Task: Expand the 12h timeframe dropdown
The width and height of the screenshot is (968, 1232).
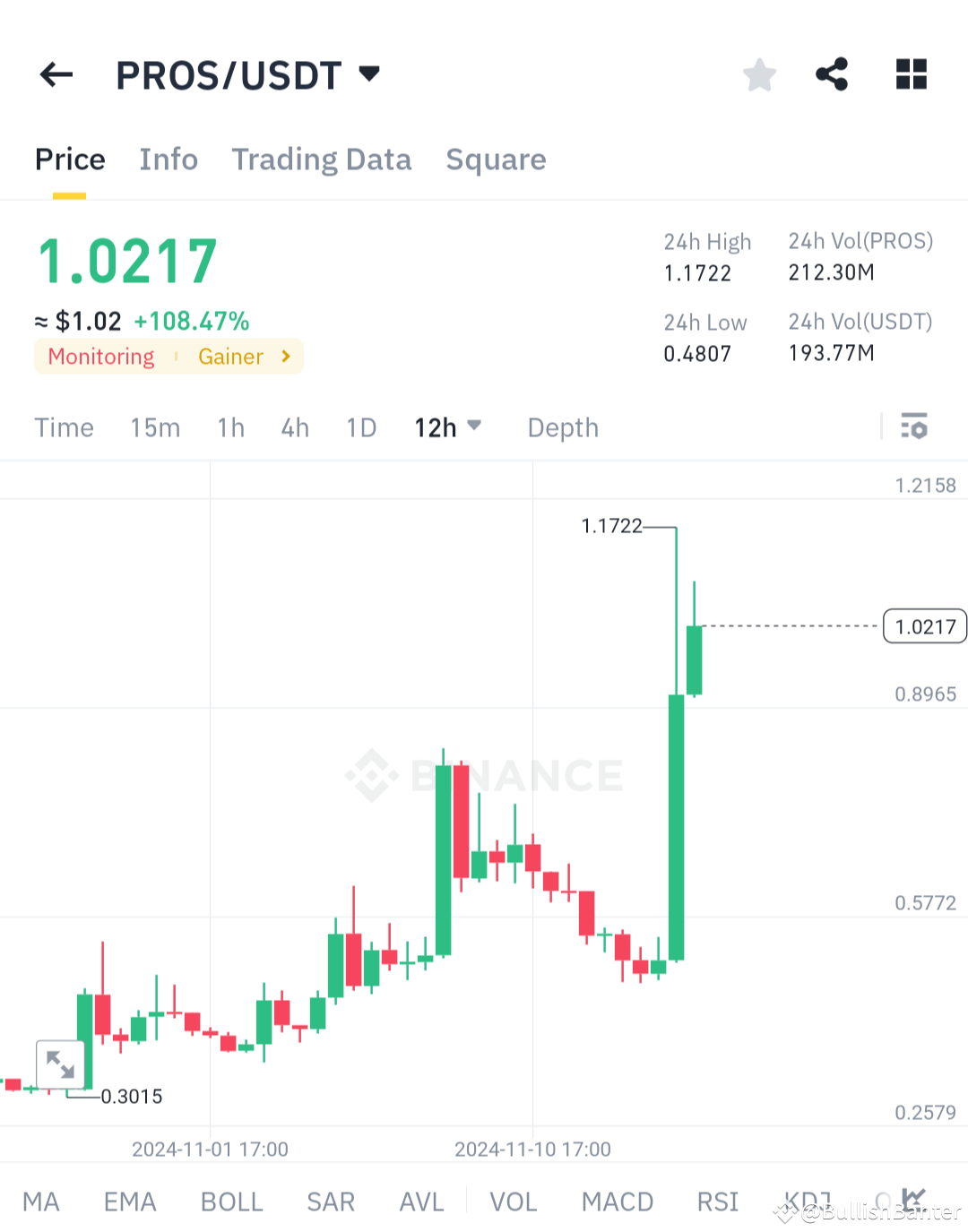Action: pyautogui.click(x=447, y=427)
